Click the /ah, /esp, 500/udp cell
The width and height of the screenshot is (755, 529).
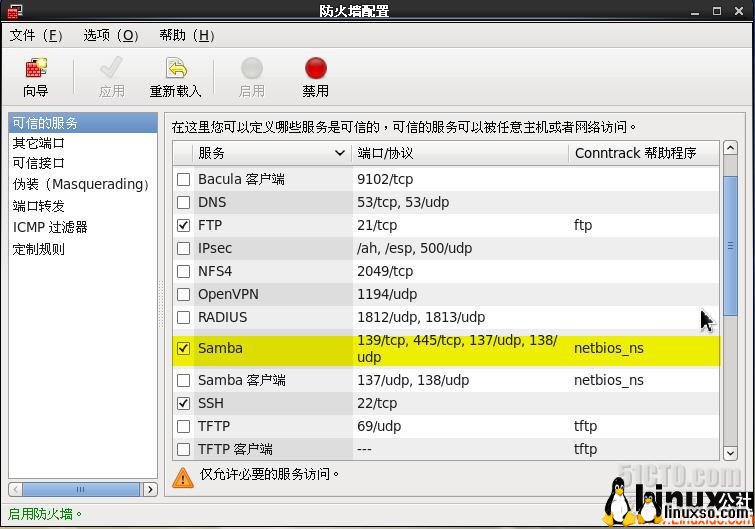tap(415, 248)
